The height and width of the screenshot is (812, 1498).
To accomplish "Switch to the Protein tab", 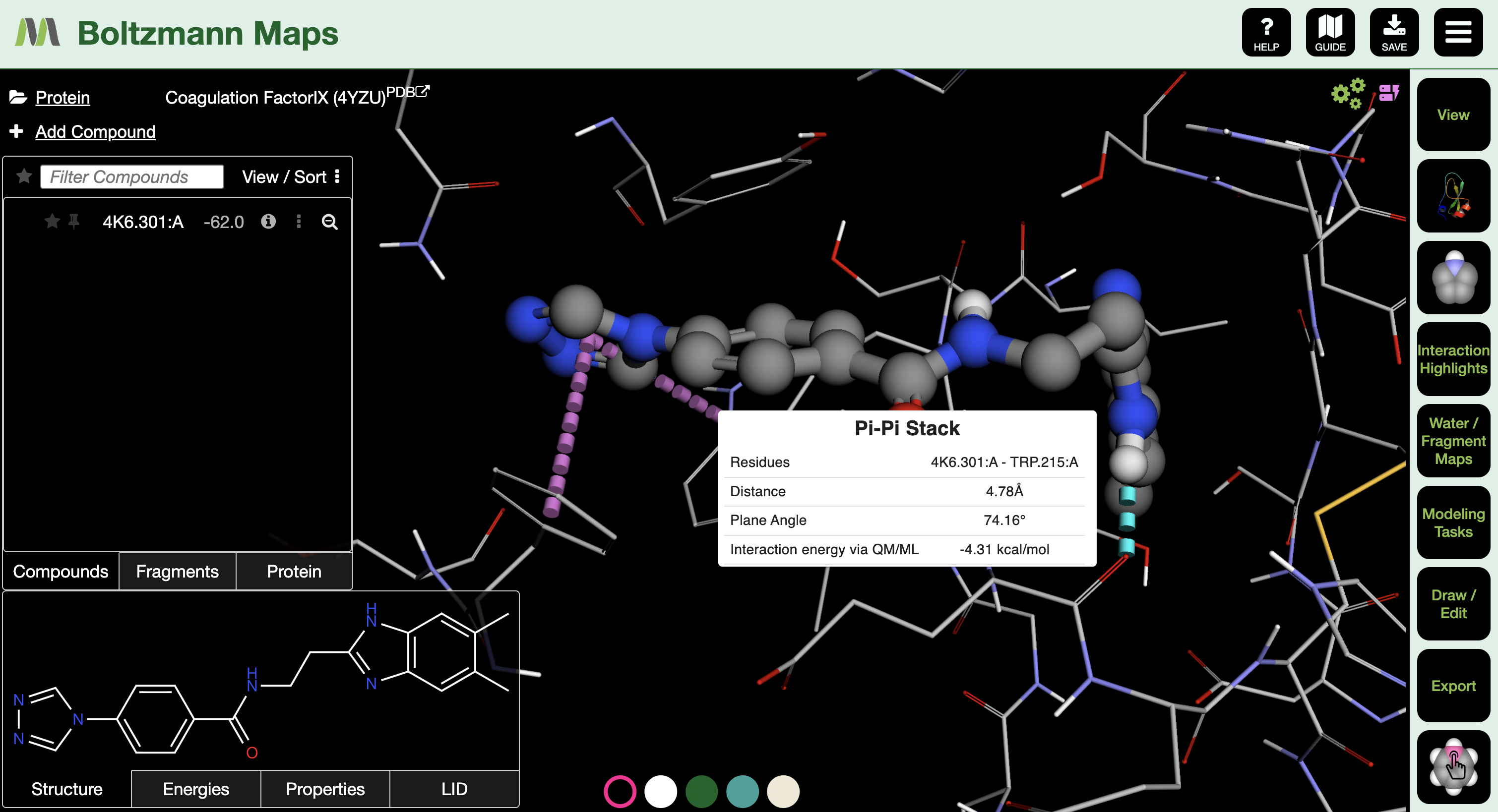I will click(x=294, y=572).
